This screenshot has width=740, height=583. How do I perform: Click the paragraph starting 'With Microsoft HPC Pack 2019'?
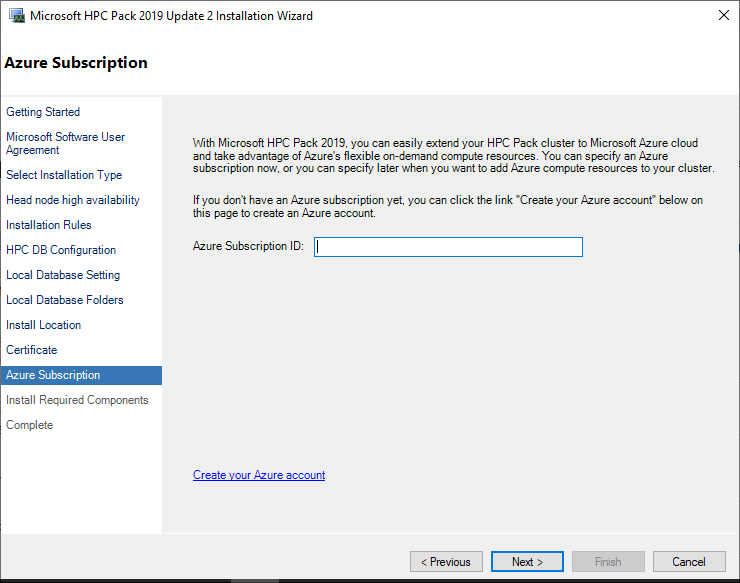[x=454, y=155]
